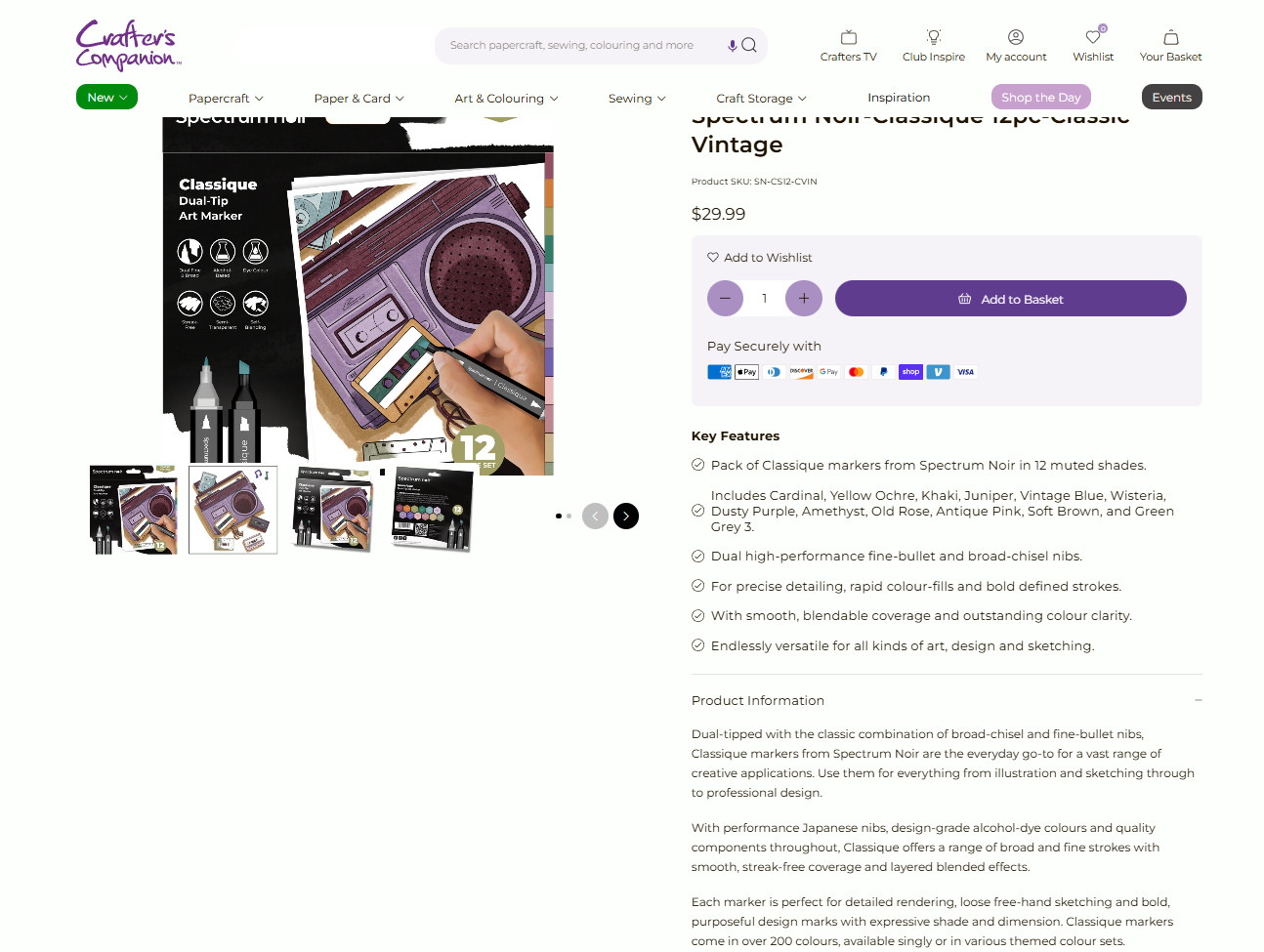Screen dimensions: 1264x952
Task: Increase quantity with plus button
Action: [804, 299]
